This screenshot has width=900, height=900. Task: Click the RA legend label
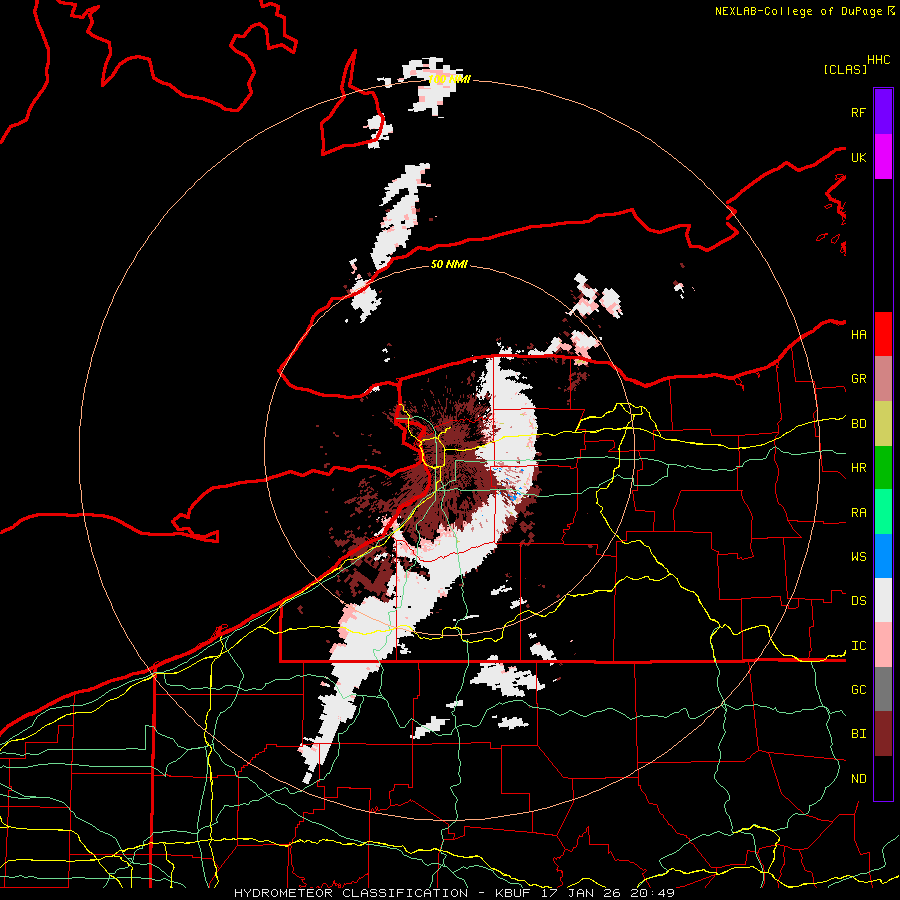(x=858, y=513)
